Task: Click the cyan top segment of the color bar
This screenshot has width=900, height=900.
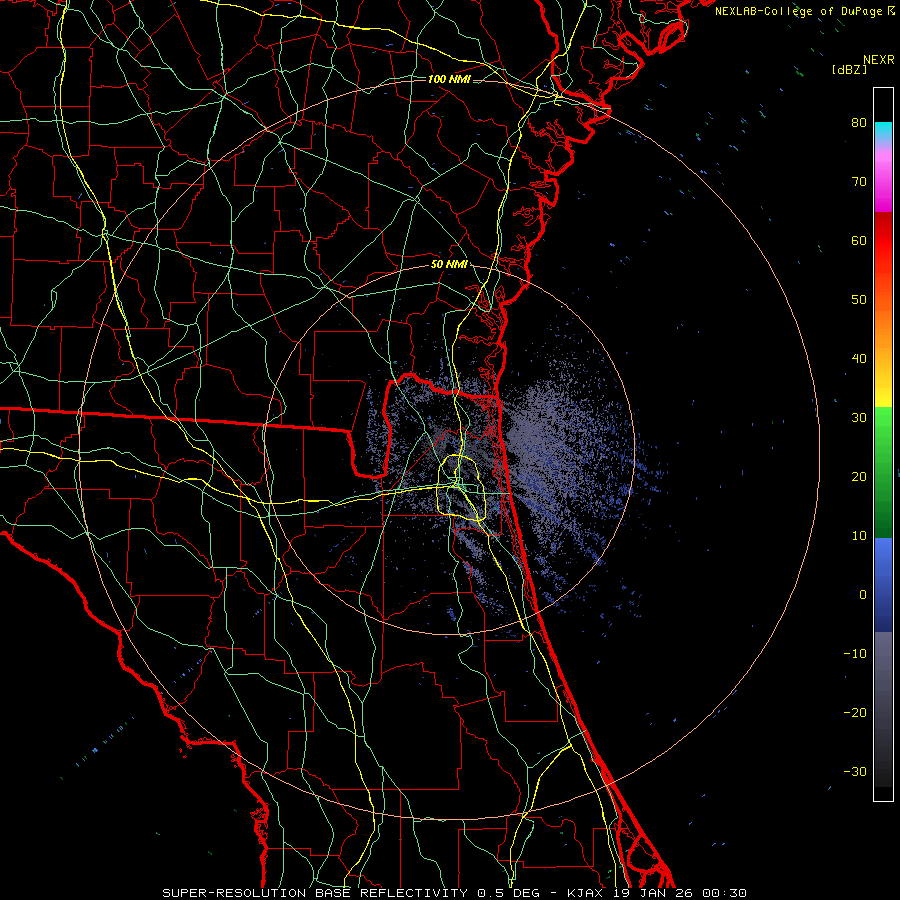Action: click(883, 132)
